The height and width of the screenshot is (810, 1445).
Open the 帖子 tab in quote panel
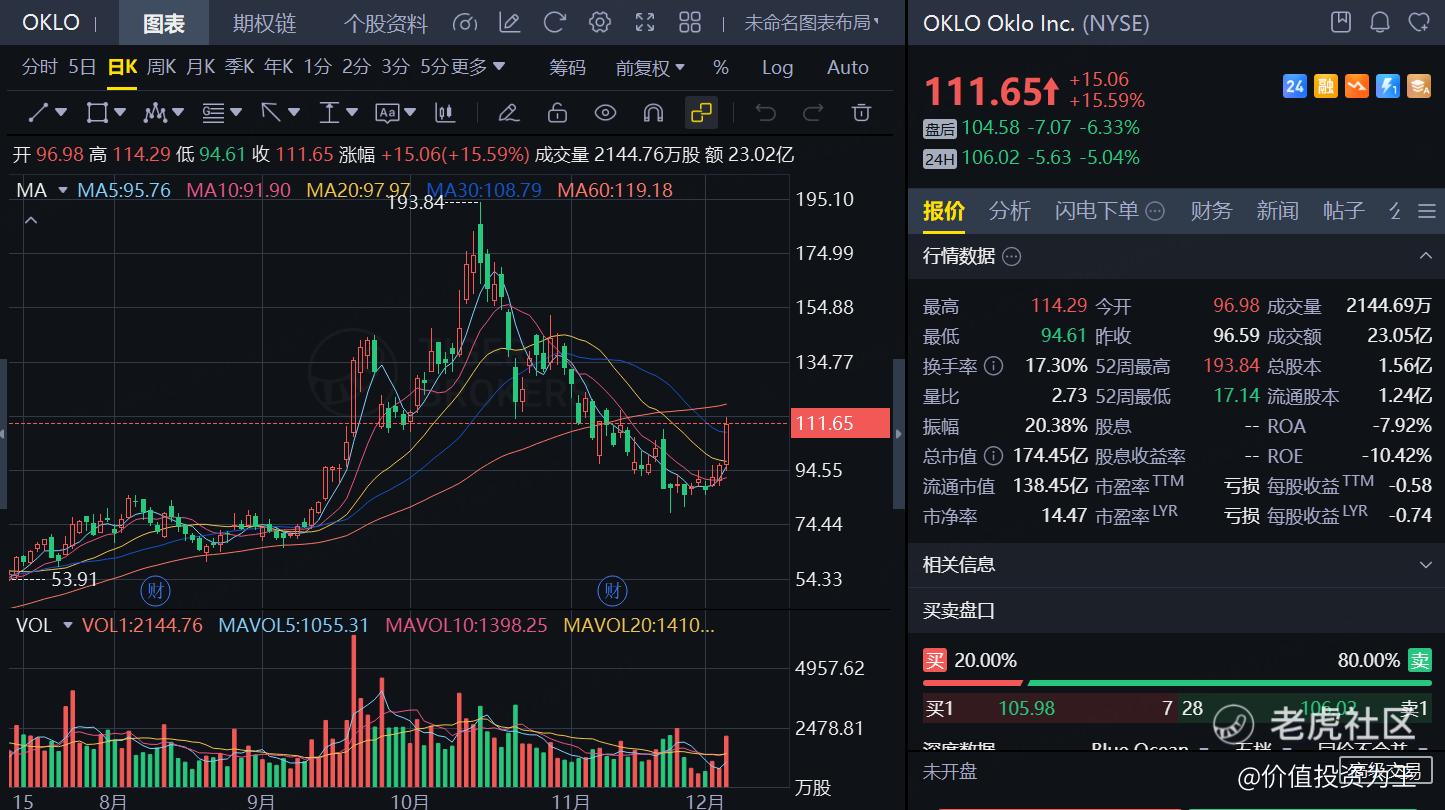tap(1343, 211)
